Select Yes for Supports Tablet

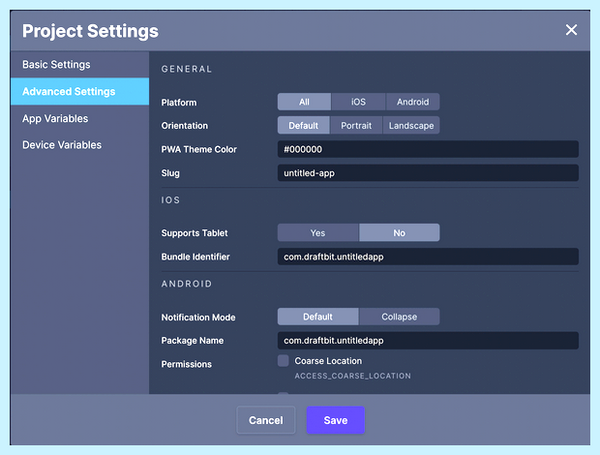318,233
